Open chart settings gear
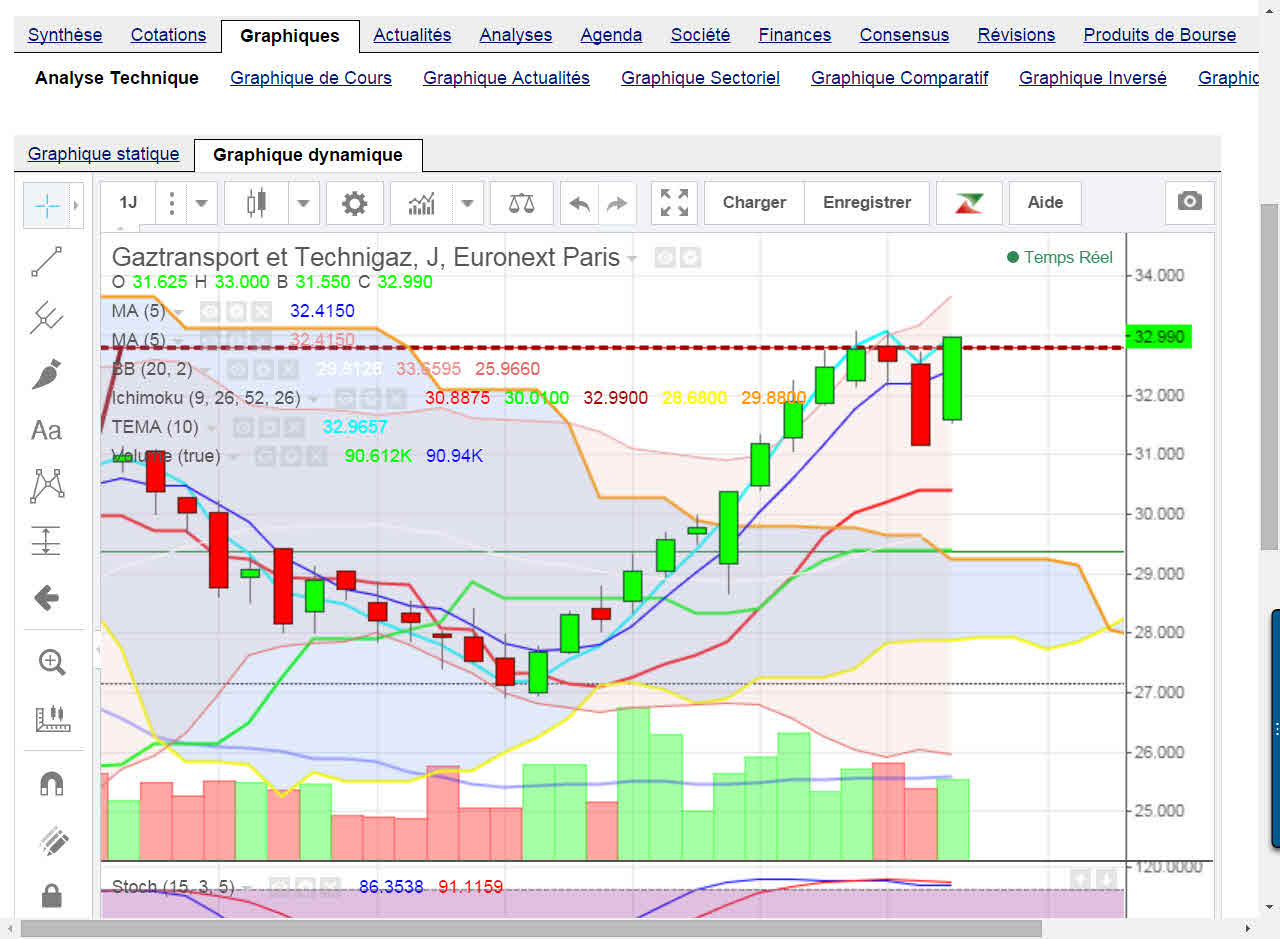This screenshot has width=1280, height=939. tap(355, 203)
